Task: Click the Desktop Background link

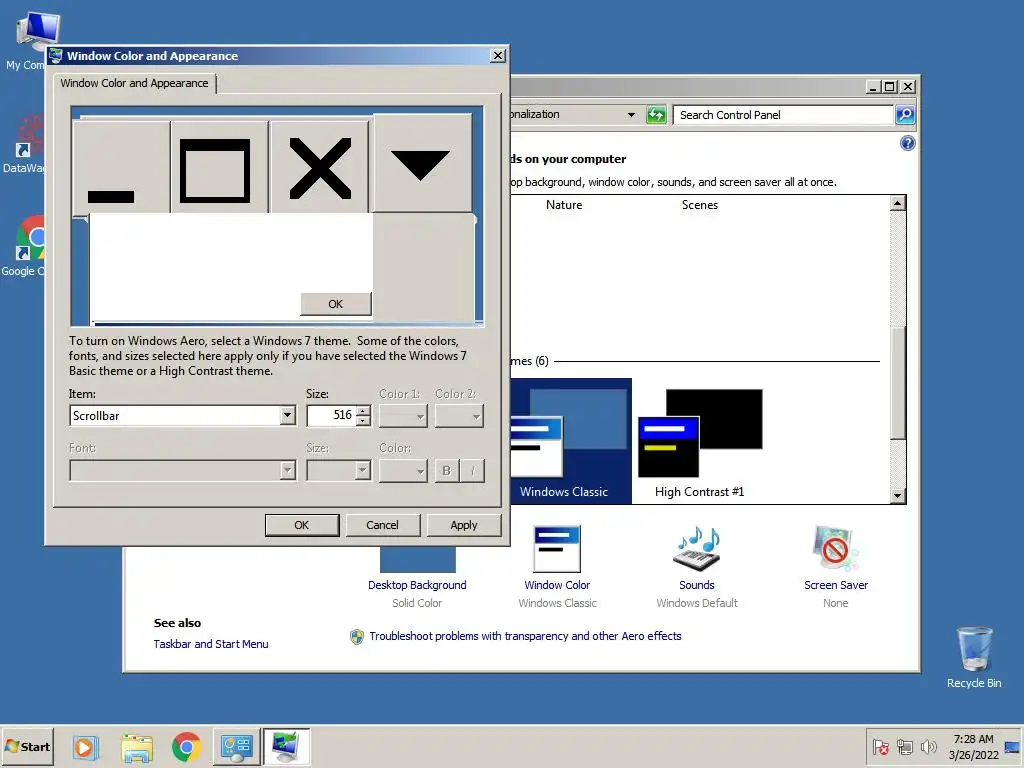Action: [417, 585]
